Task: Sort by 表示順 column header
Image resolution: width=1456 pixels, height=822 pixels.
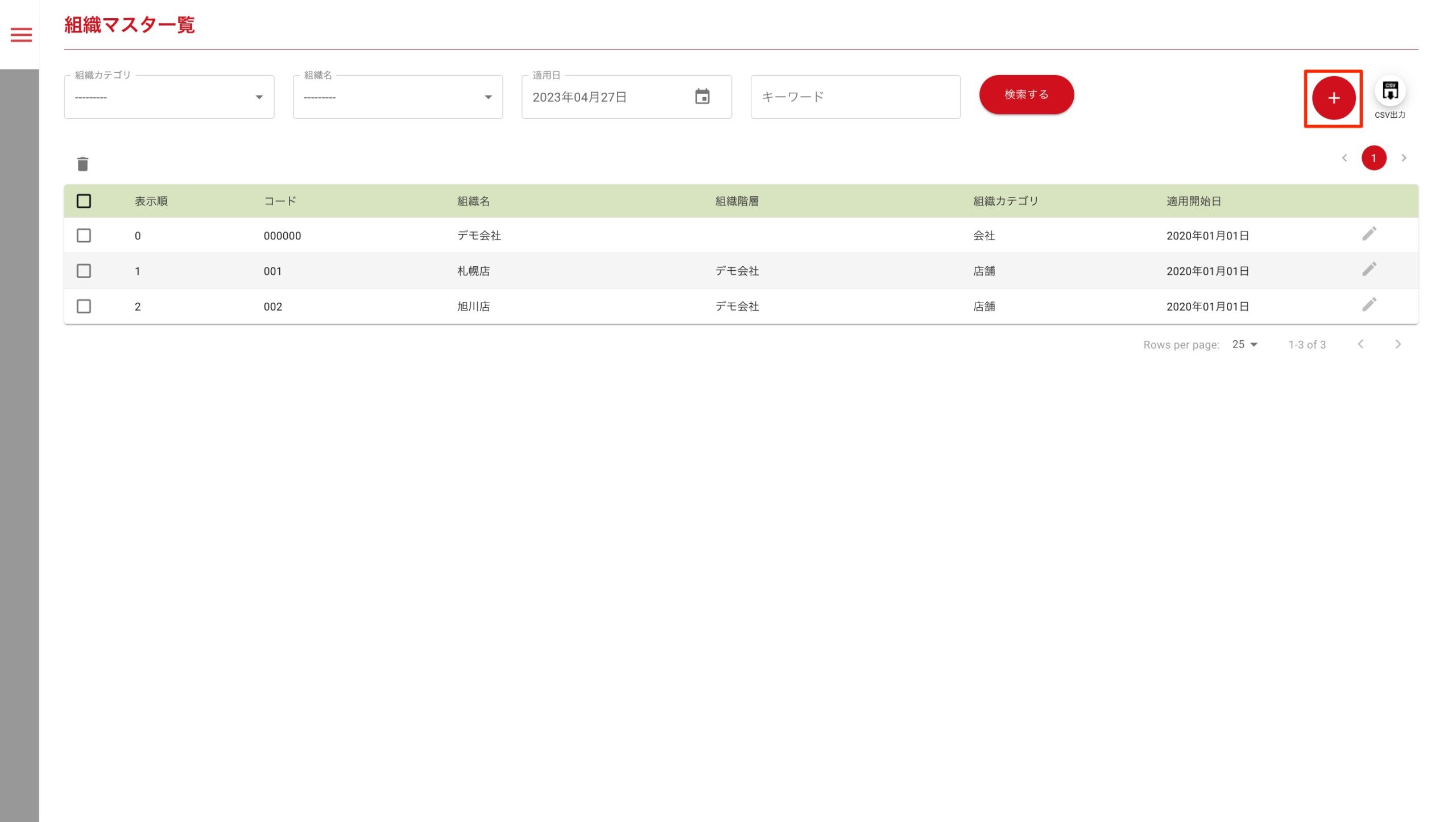Action: [151, 201]
